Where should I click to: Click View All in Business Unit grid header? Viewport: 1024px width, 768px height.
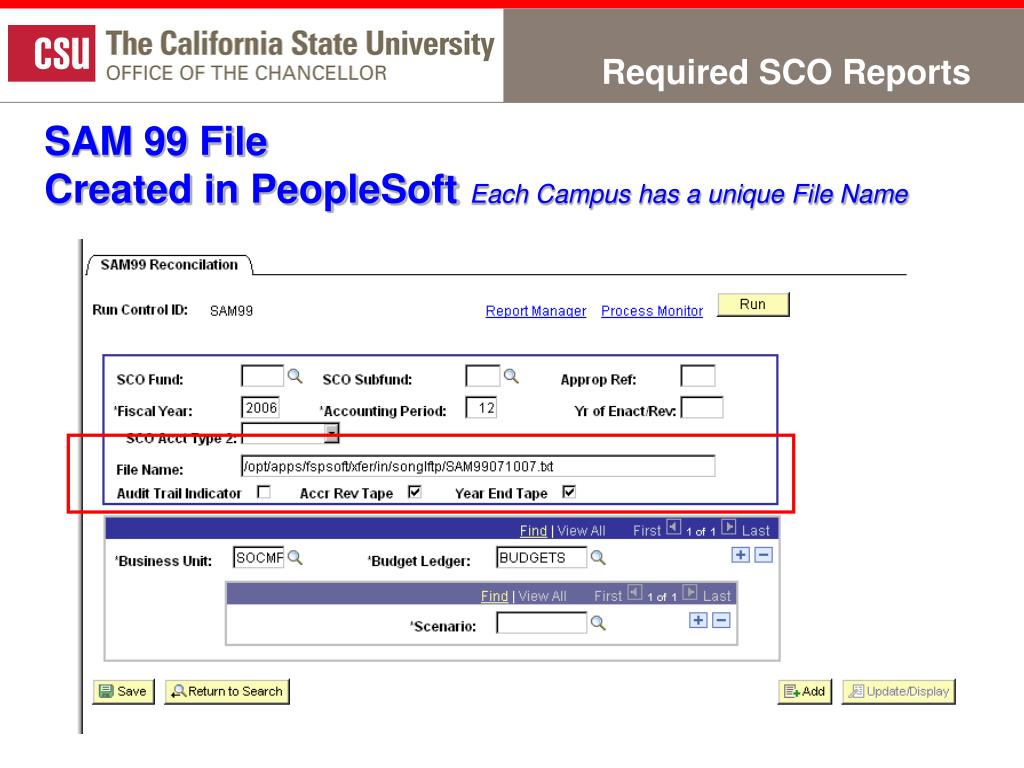(581, 530)
